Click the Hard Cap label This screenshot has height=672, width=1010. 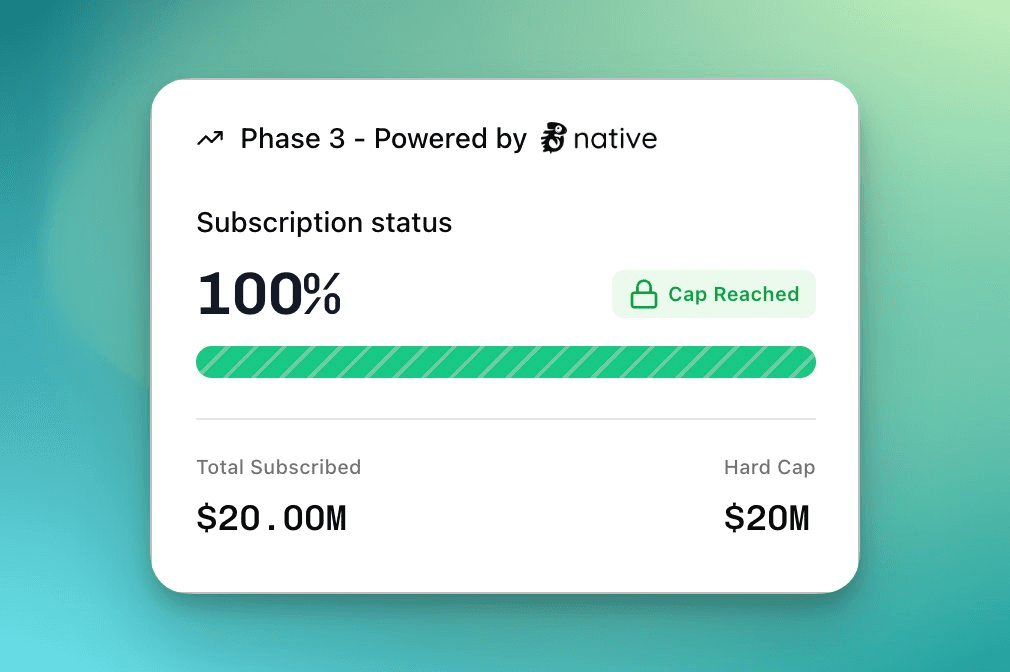tap(769, 467)
